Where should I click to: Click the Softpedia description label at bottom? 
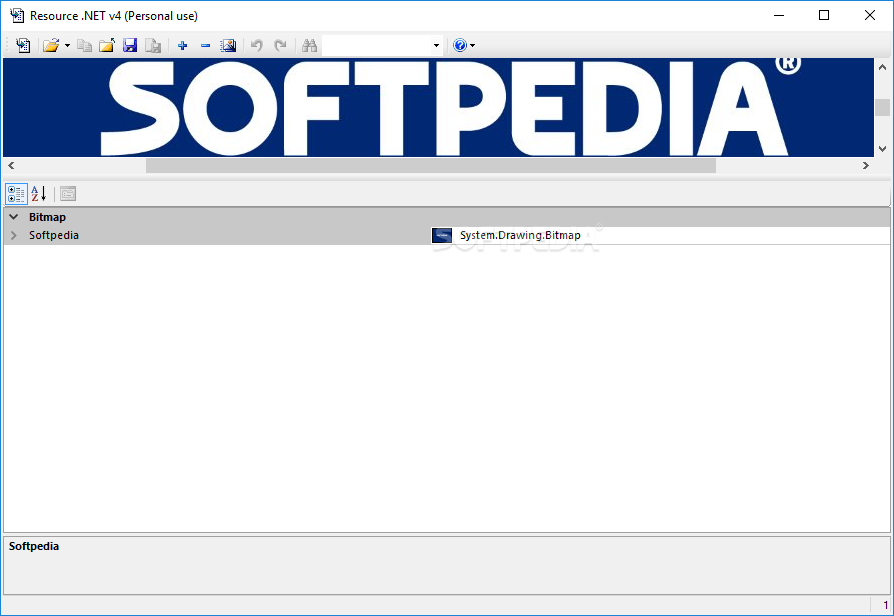[x=34, y=546]
